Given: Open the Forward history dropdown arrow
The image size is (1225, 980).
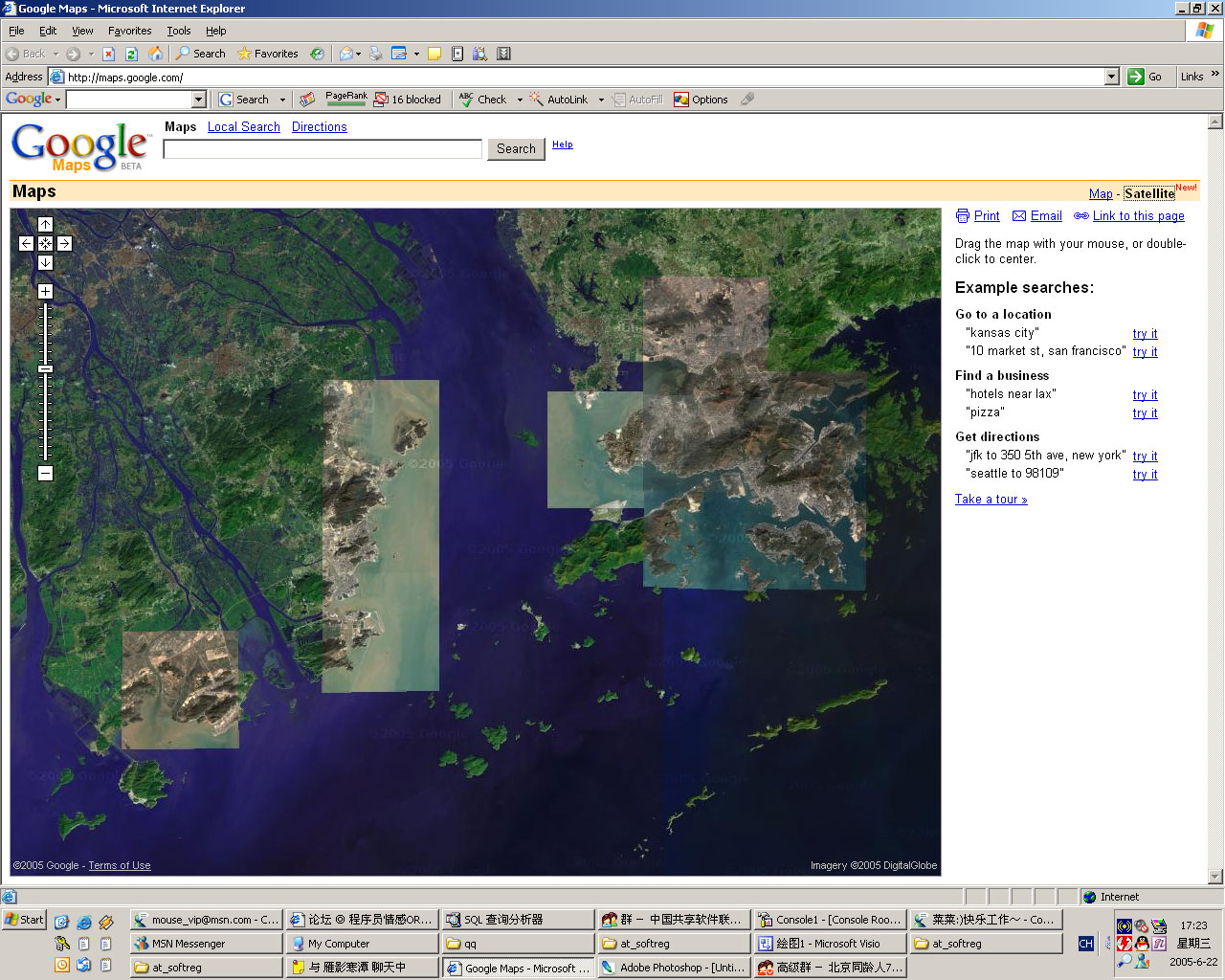Looking at the screenshot, I should [x=91, y=54].
